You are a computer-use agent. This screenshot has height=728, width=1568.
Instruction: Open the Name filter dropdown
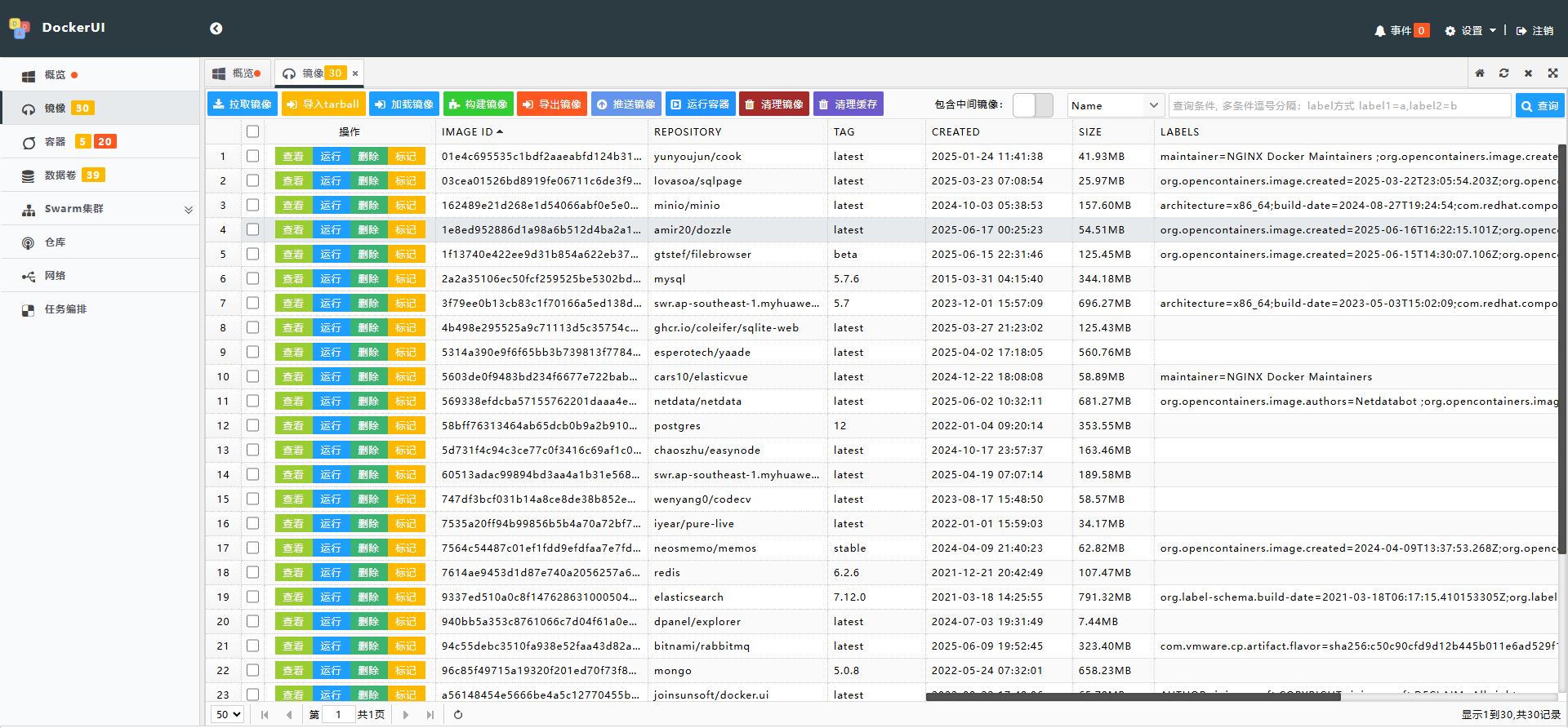tap(1115, 105)
